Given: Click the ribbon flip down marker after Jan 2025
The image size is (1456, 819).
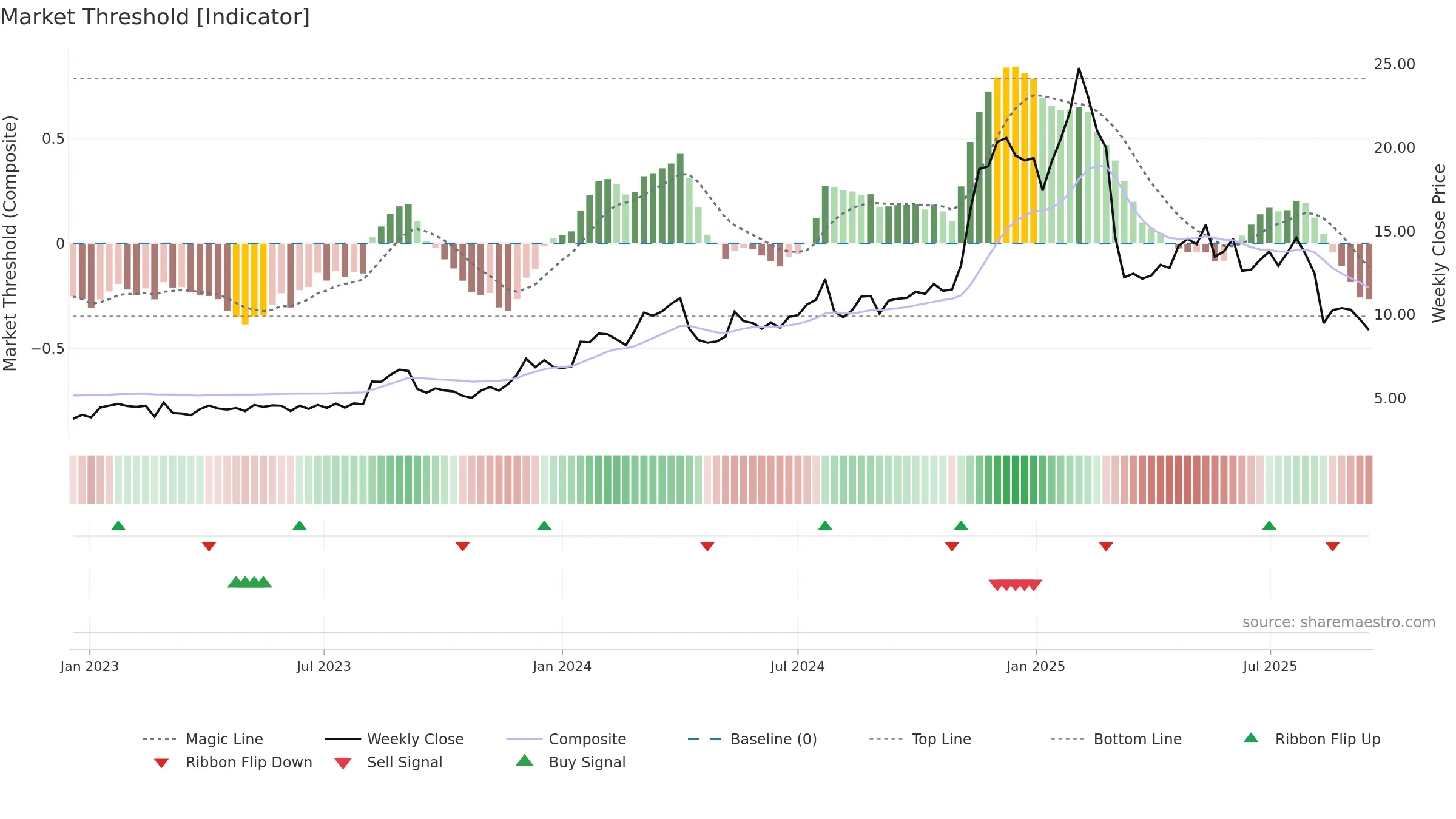Looking at the screenshot, I should 1106,547.
